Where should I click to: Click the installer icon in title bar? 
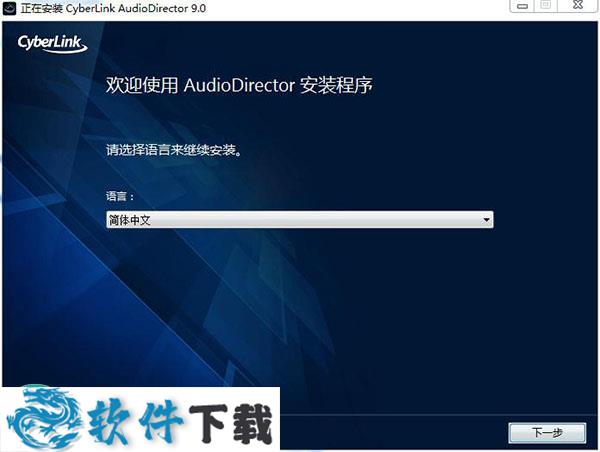(9, 7)
